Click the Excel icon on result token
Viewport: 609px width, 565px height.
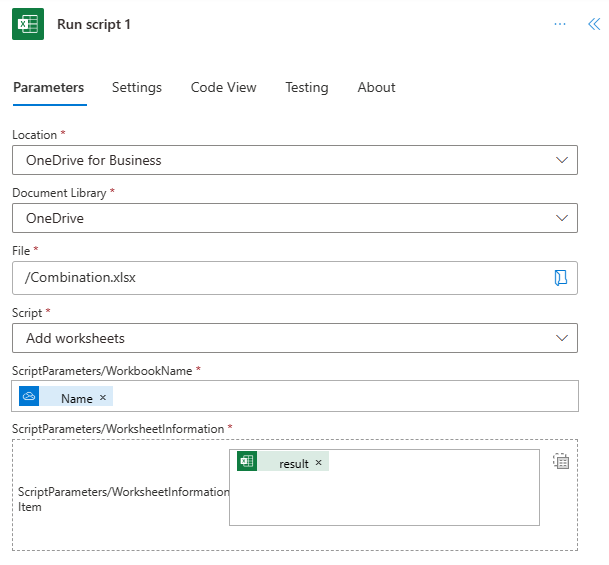pos(247,462)
